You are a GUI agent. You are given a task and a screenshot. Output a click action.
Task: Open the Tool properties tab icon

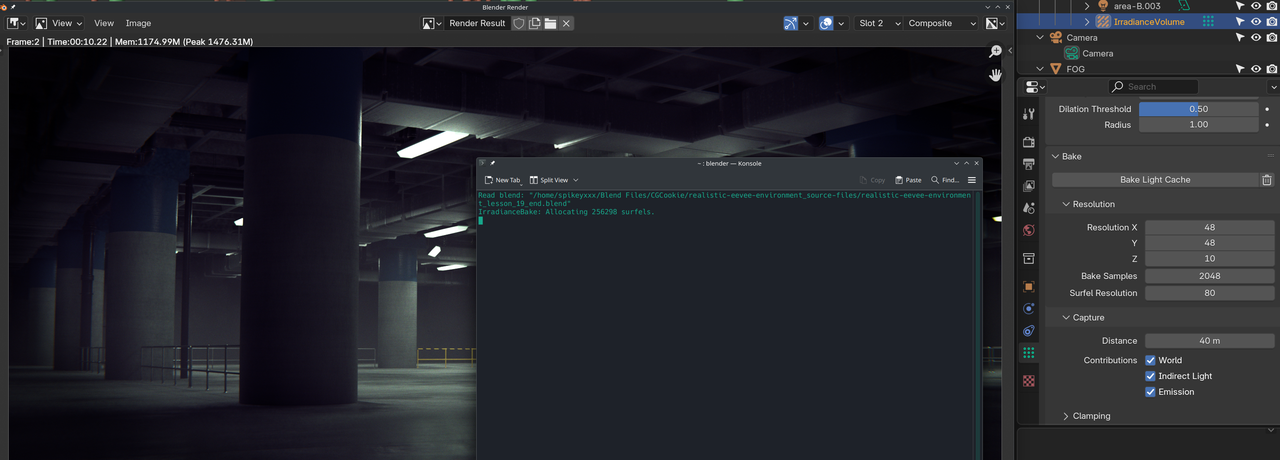click(1029, 114)
